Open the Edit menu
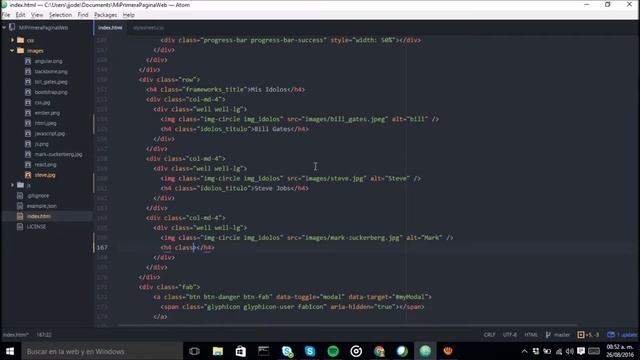640x360 pixels. pos(20,15)
